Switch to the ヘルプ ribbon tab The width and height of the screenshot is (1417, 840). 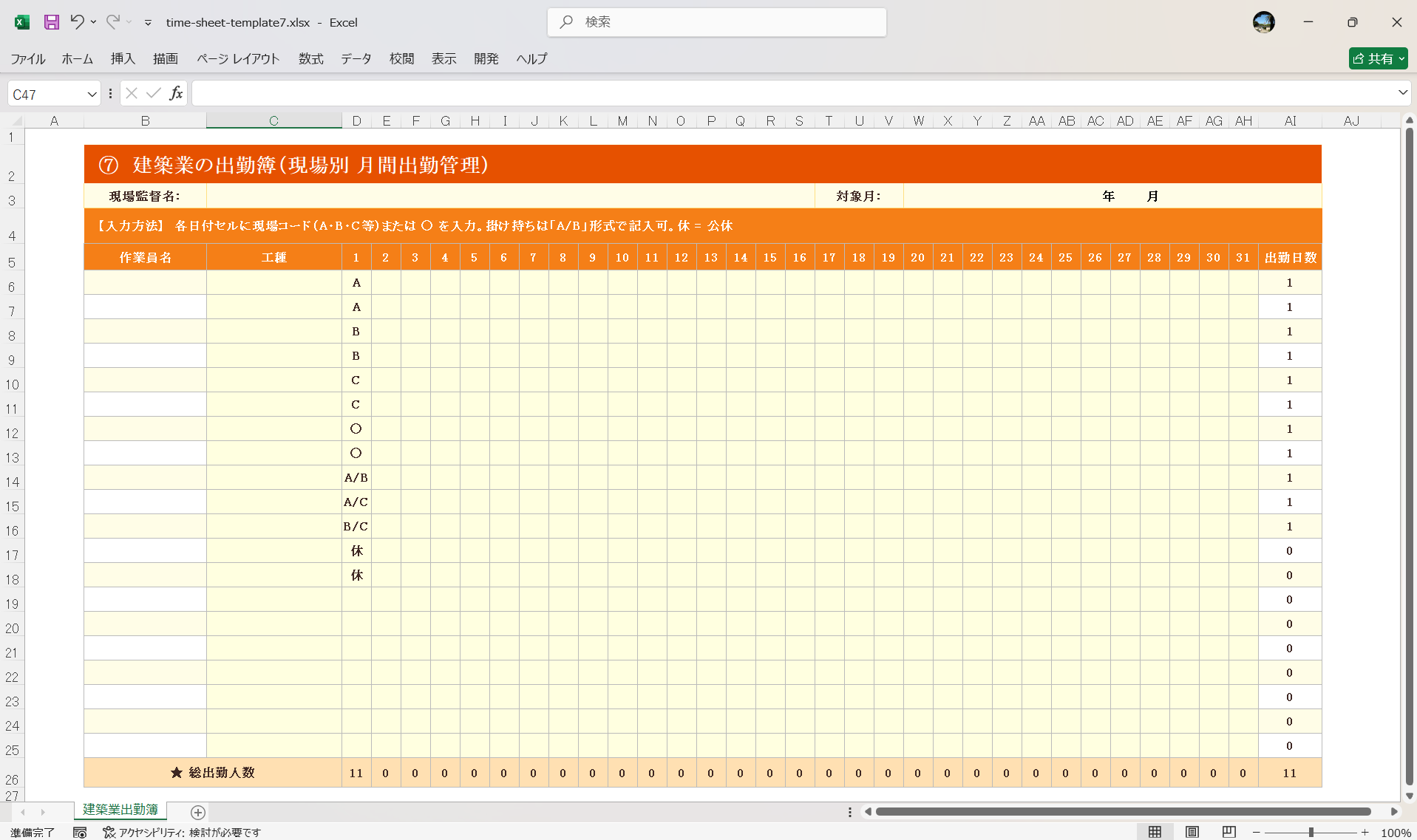pos(531,59)
